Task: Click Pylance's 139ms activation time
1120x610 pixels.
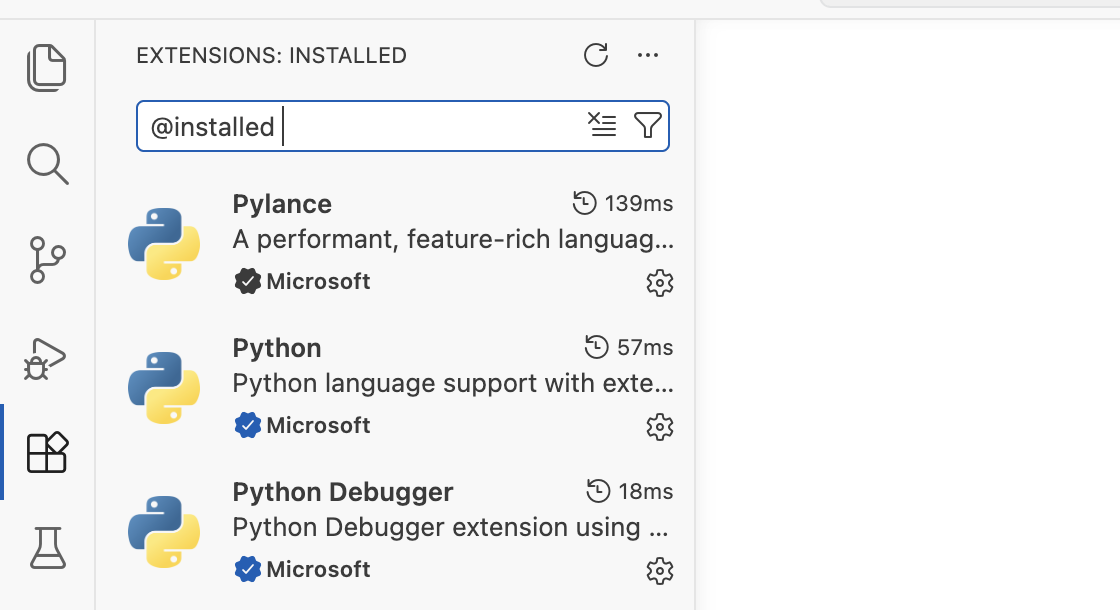Action: pyautogui.click(x=623, y=204)
